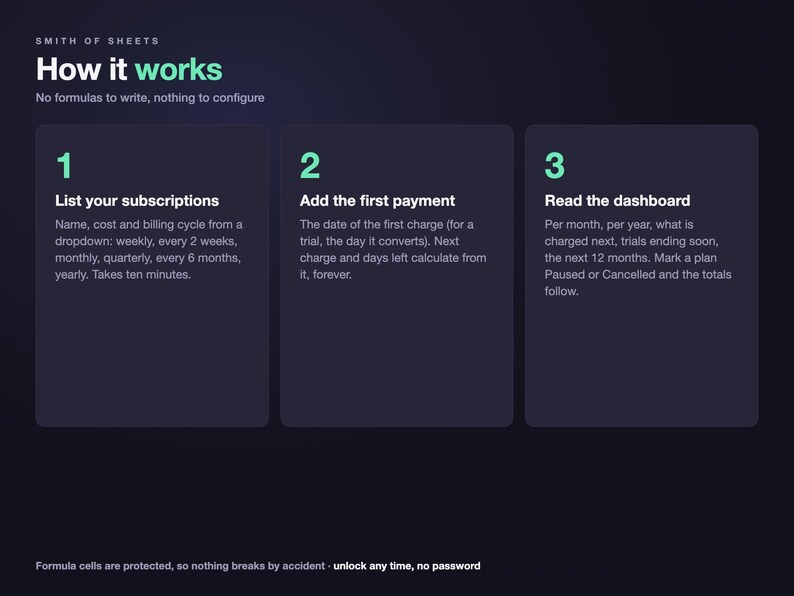Click the green step number 2
Viewport: 794px width, 596px height.
(310, 166)
